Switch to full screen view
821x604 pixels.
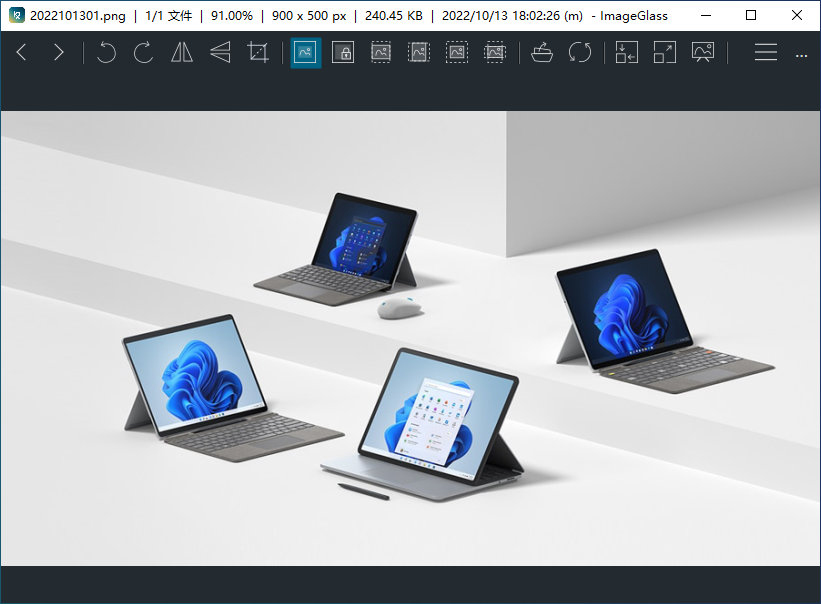[665, 52]
